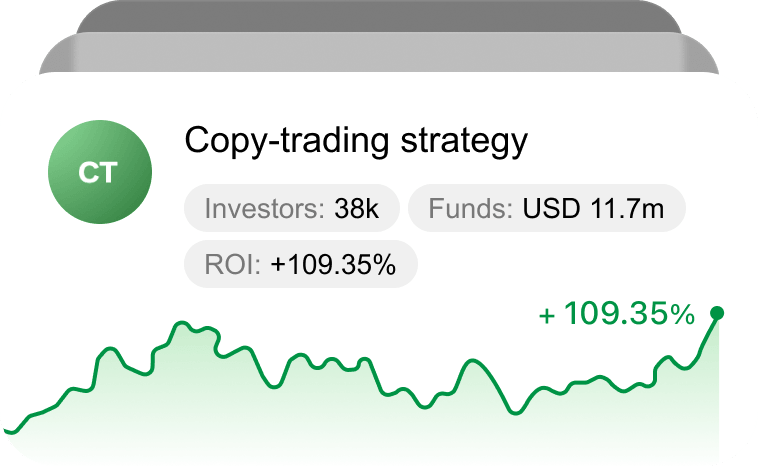
Task: Click the gray Investors label text
Action: pos(264,210)
